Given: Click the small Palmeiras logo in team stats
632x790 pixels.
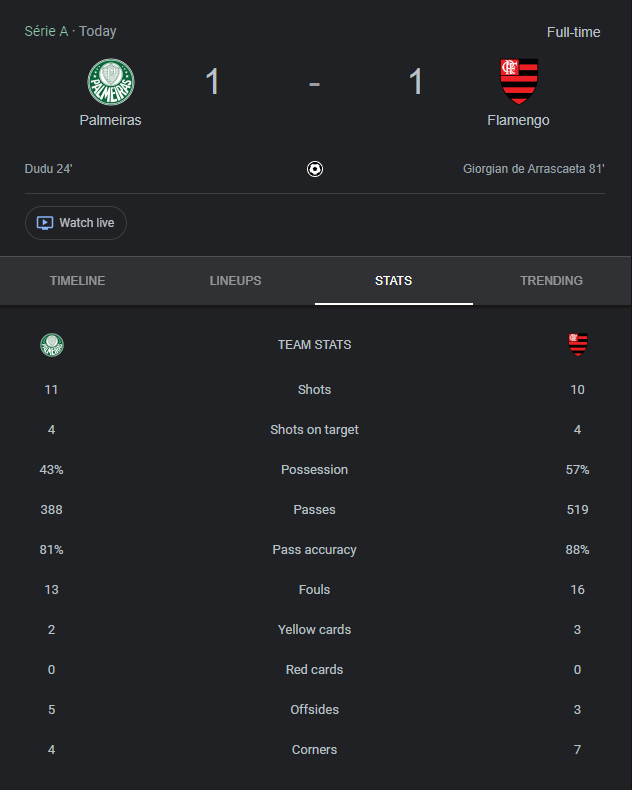Looking at the screenshot, I should 52,345.
